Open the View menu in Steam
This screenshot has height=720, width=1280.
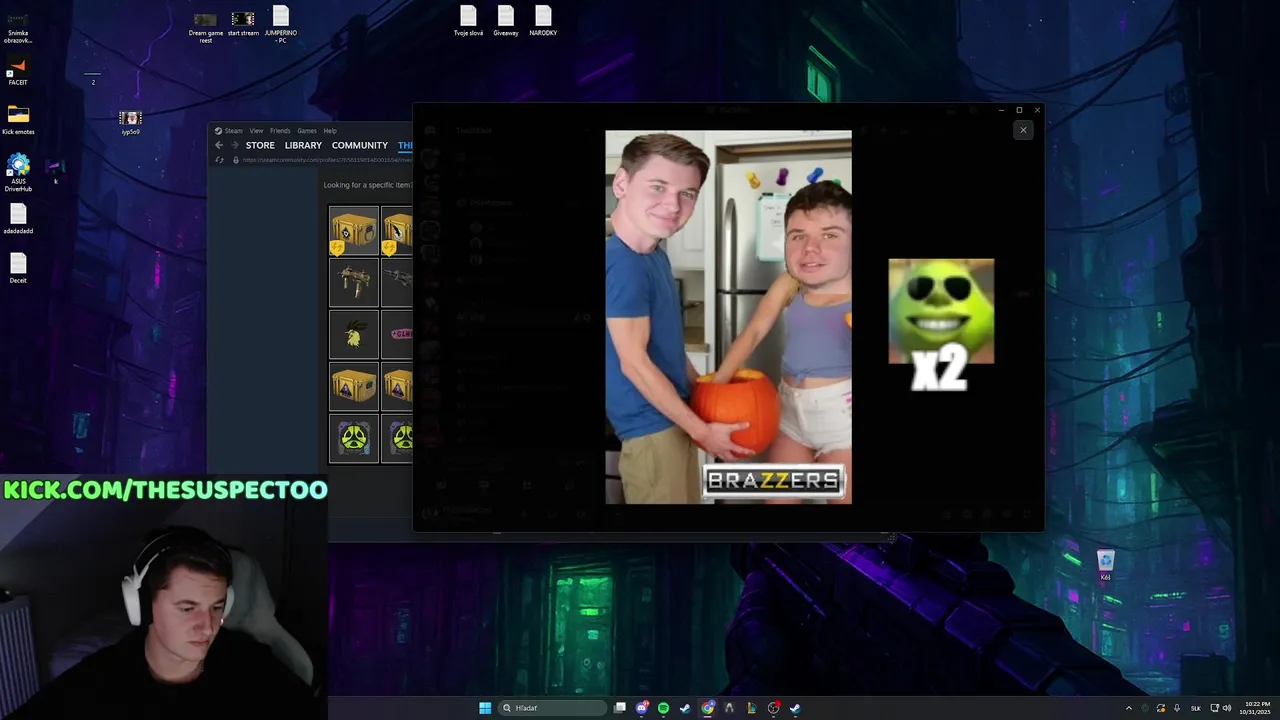257,131
